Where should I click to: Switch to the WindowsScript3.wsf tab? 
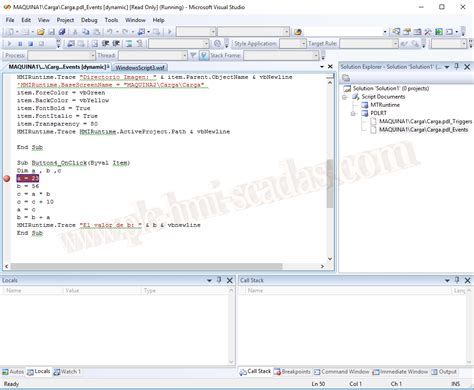point(140,67)
